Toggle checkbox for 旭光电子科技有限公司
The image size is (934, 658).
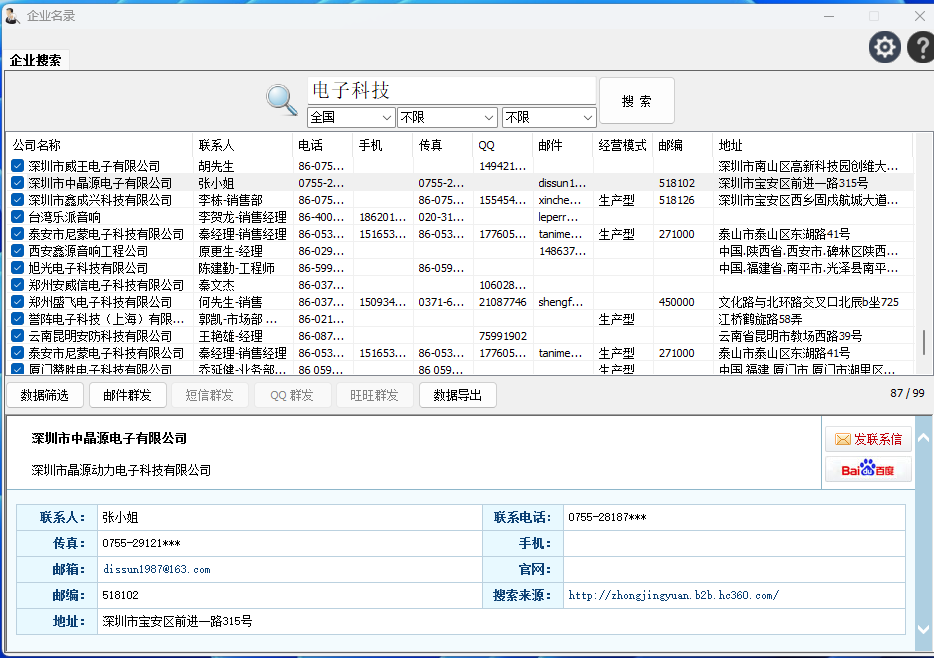tap(18, 268)
